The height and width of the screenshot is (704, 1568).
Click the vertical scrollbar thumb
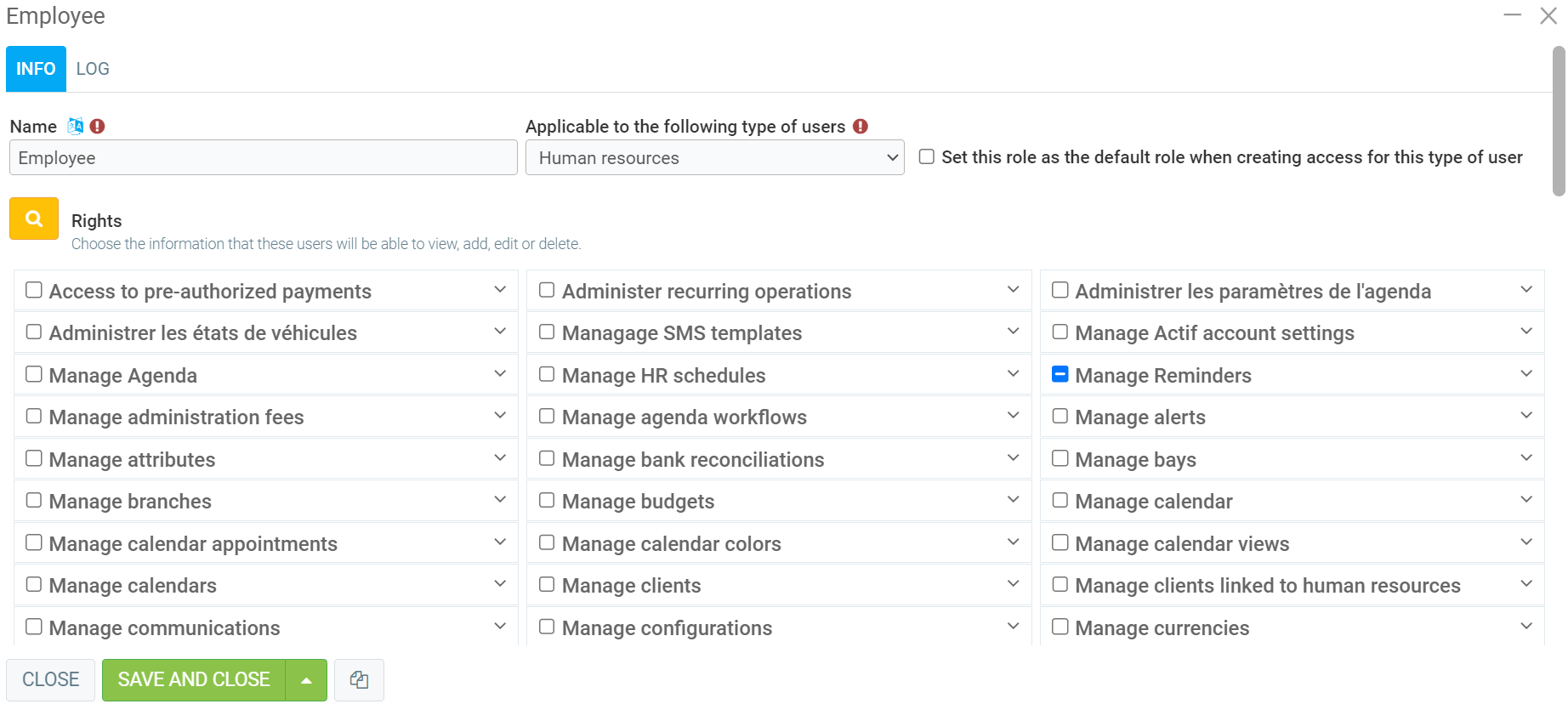pos(1558,119)
